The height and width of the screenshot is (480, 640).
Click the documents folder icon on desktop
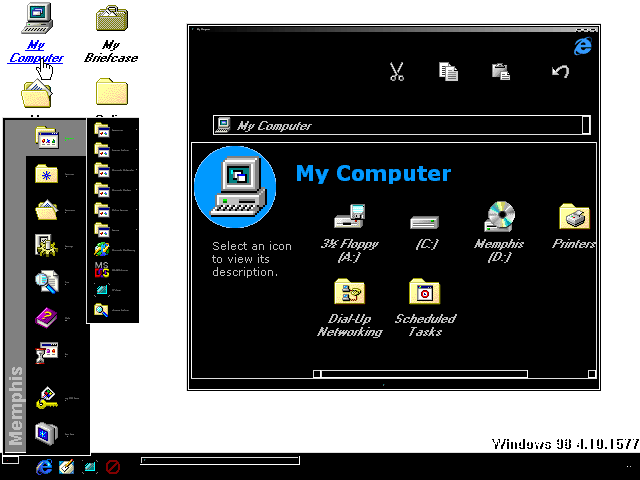coord(36,94)
